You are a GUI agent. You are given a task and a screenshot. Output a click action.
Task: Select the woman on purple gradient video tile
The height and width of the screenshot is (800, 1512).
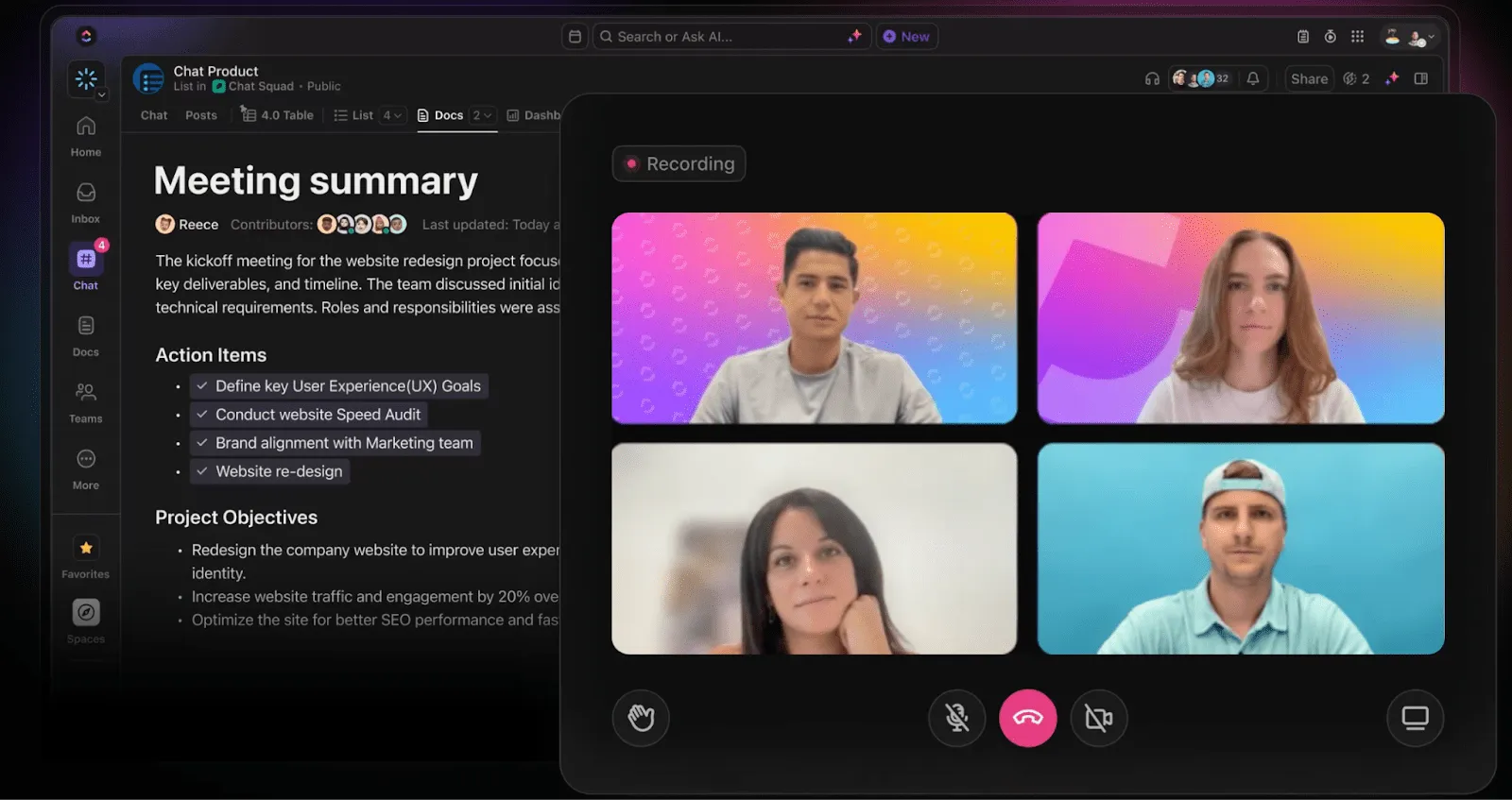(x=1241, y=318)
